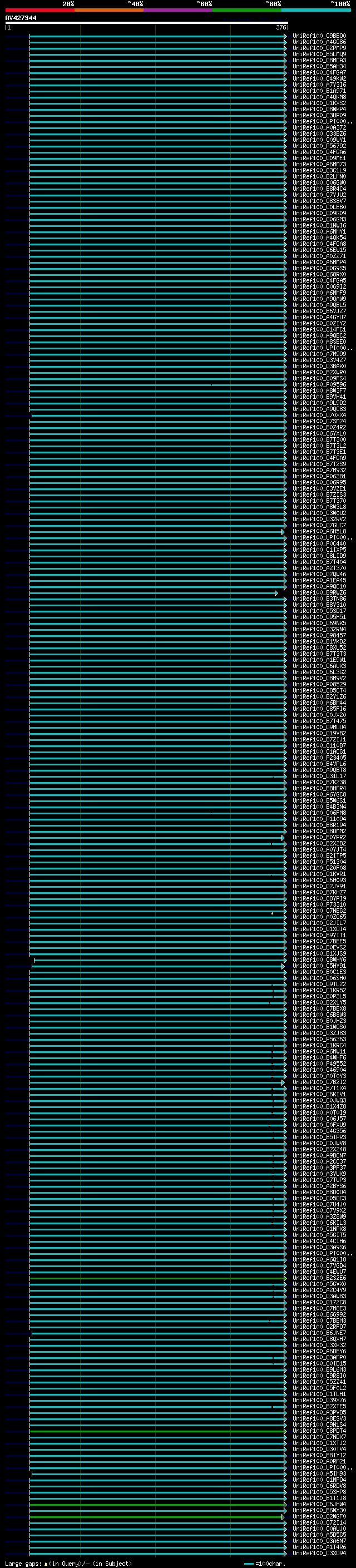Click the green ~80% identity legend segment
Image resolution: width=356 pixels, height=1568 pixels.
(x=247, y=10)
